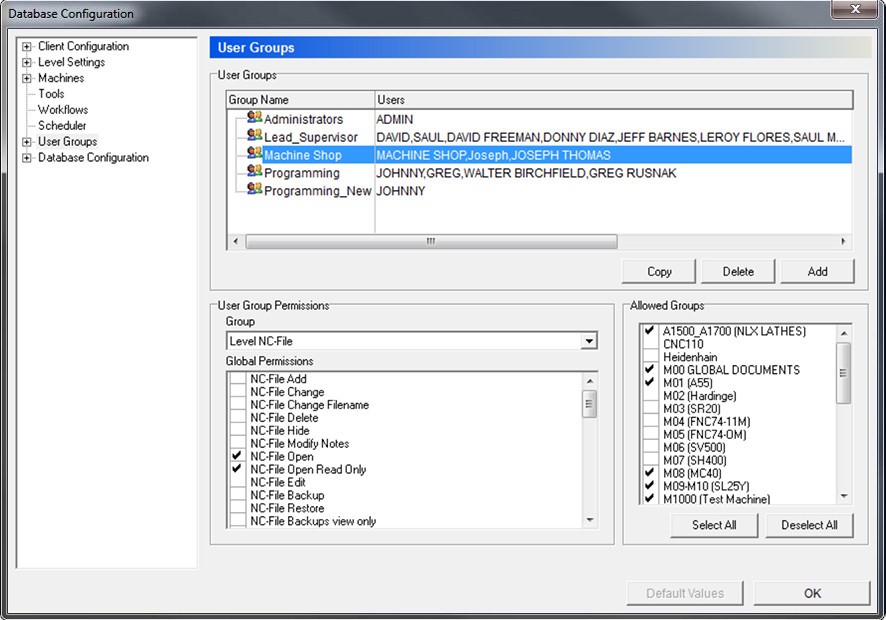Select the Programming_New group row

coord(540,190)
